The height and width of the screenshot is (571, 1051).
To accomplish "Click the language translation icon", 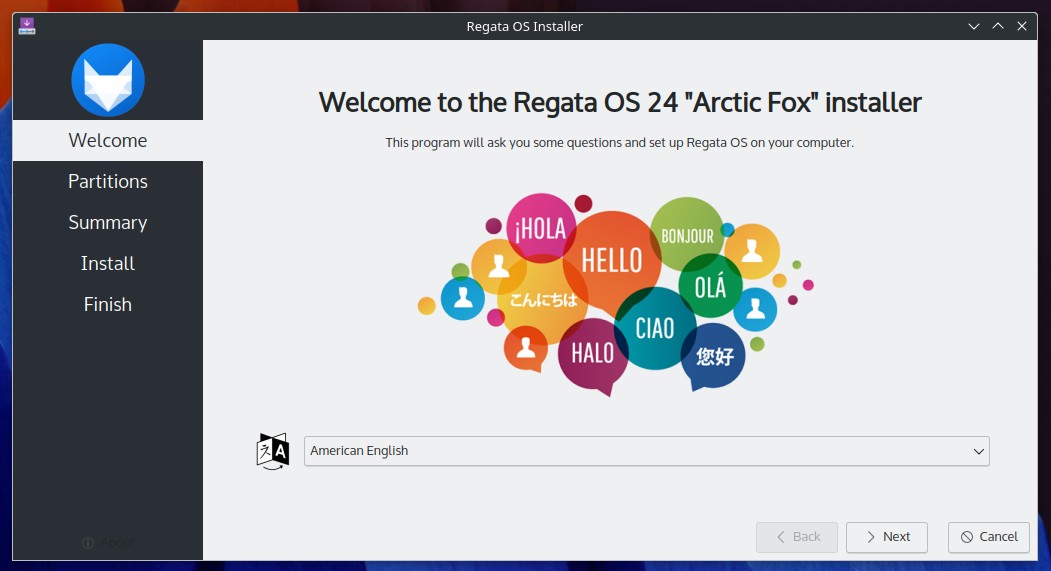I will click(273, 451).
